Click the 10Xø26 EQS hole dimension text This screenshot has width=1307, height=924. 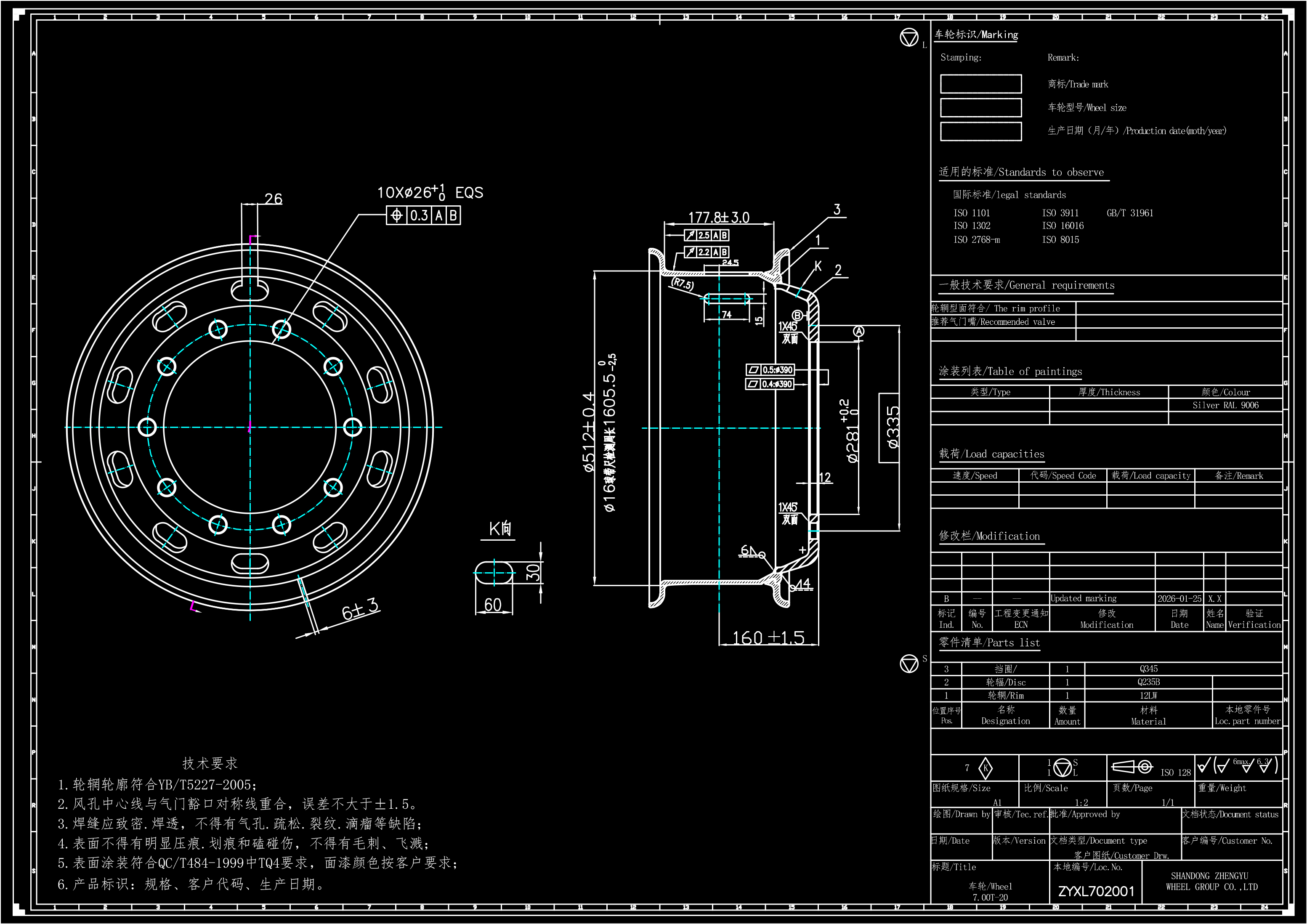tap(430, 192)
